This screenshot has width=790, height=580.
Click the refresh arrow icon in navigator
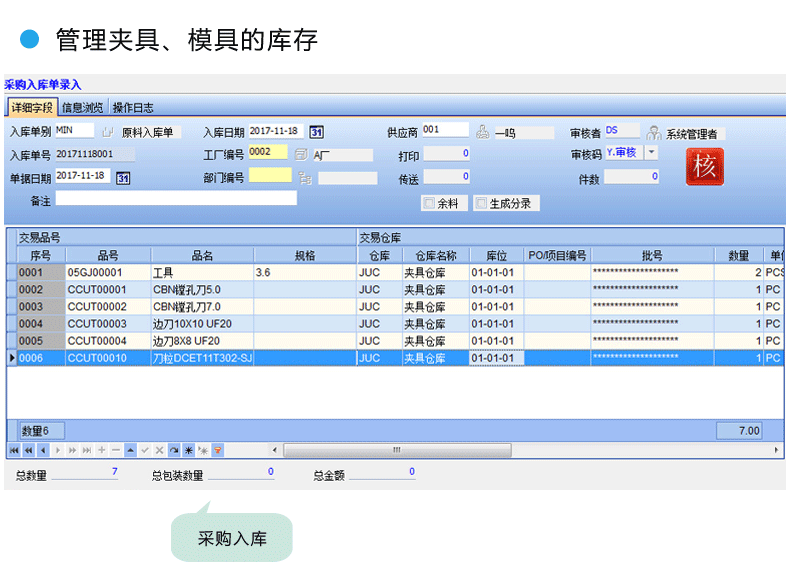point(174,451)
